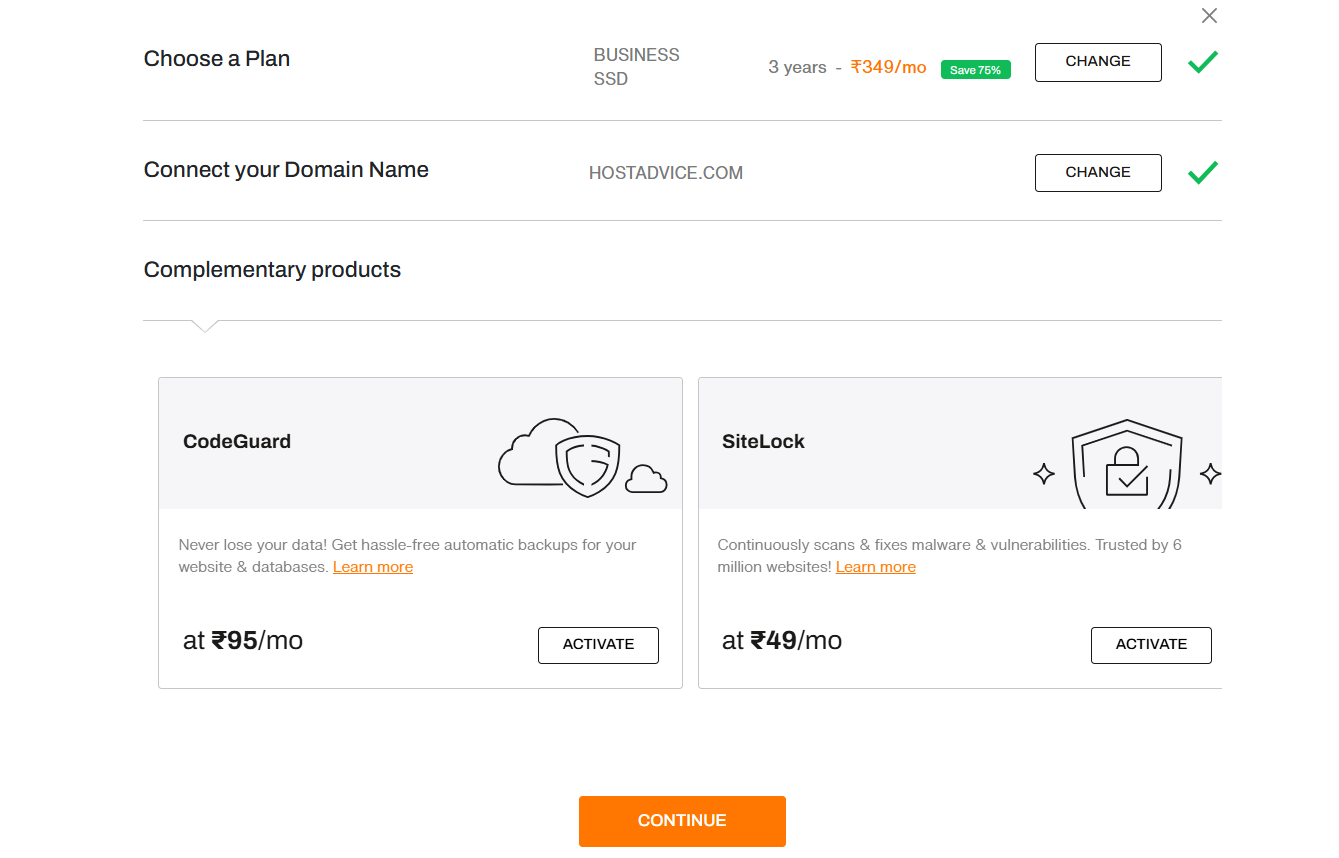
Task: Click the SiteLock description about malware scans
Action: click(x=950, y=556)
